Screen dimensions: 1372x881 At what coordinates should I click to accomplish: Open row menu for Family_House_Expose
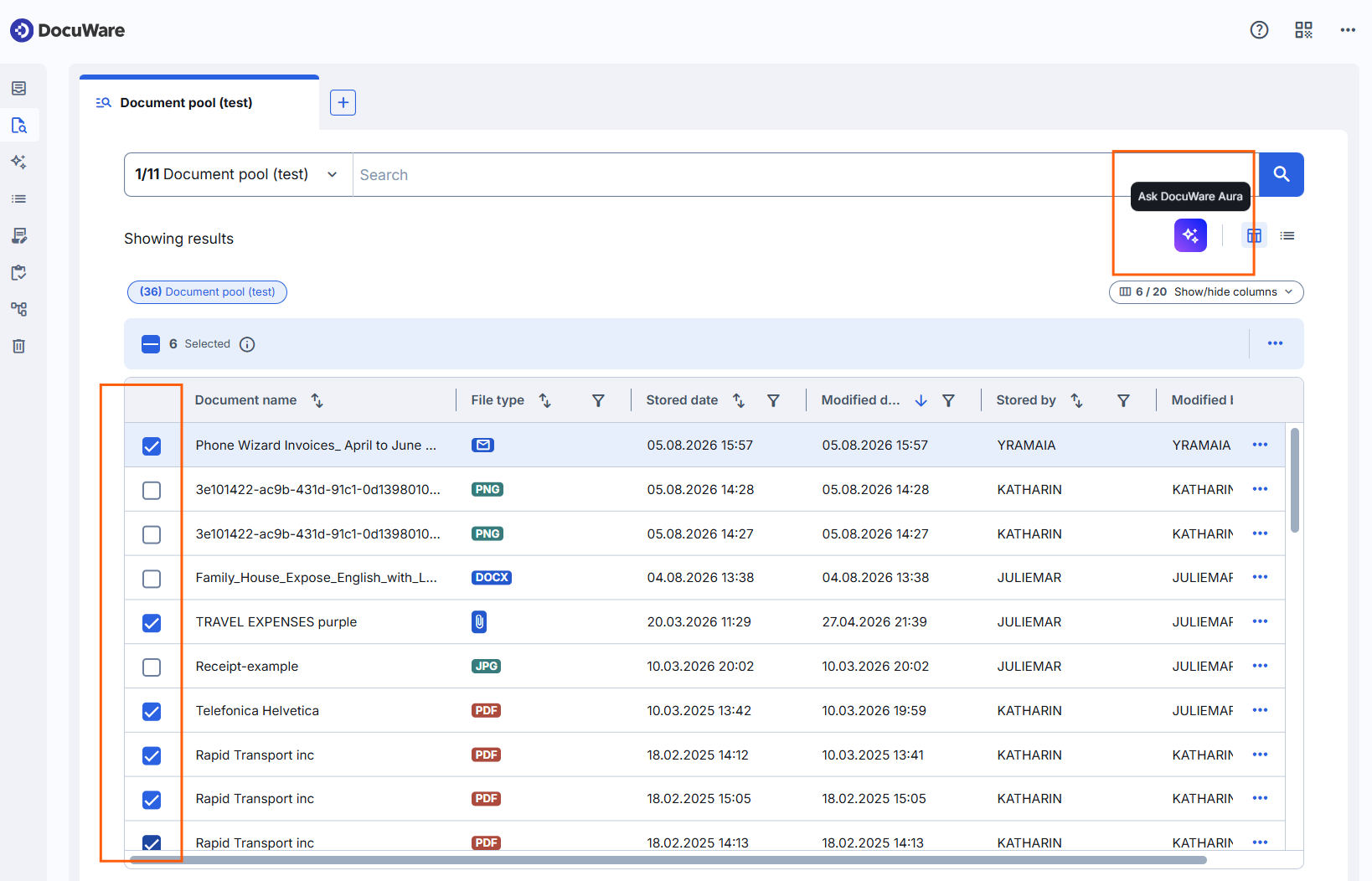(1260, 577)
